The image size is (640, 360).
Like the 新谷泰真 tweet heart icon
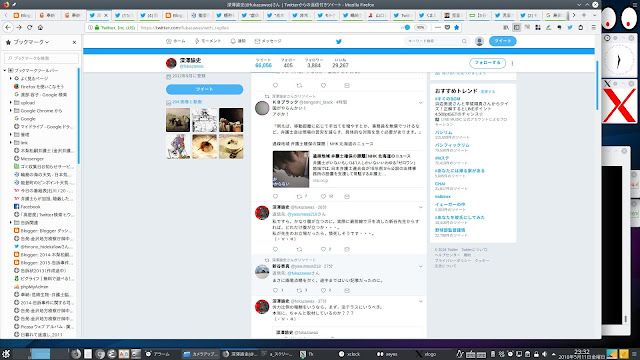click(x=323, y=290)
